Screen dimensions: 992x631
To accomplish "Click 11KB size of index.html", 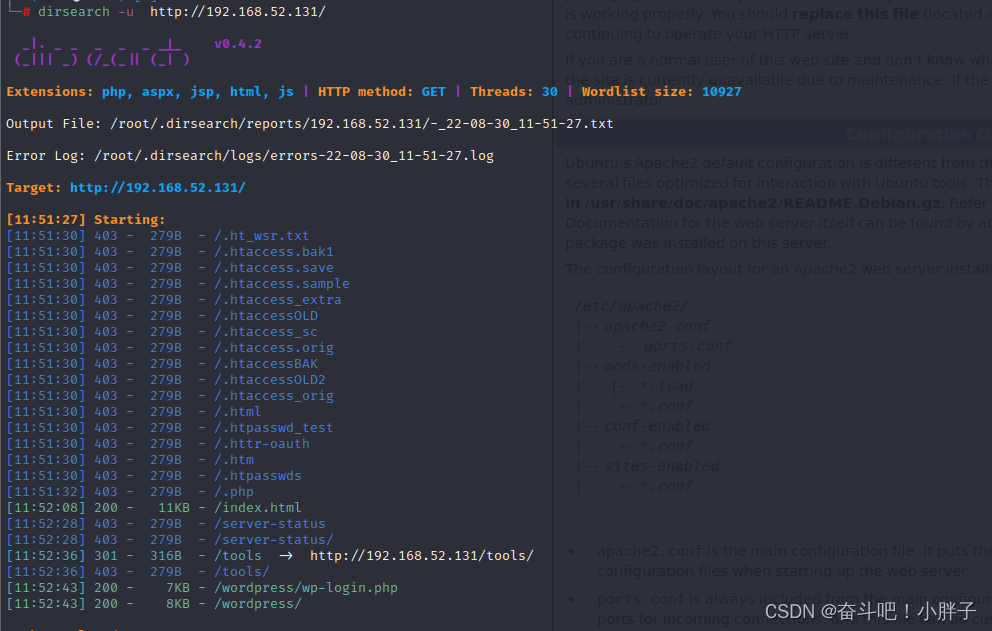I will [173, 508].
